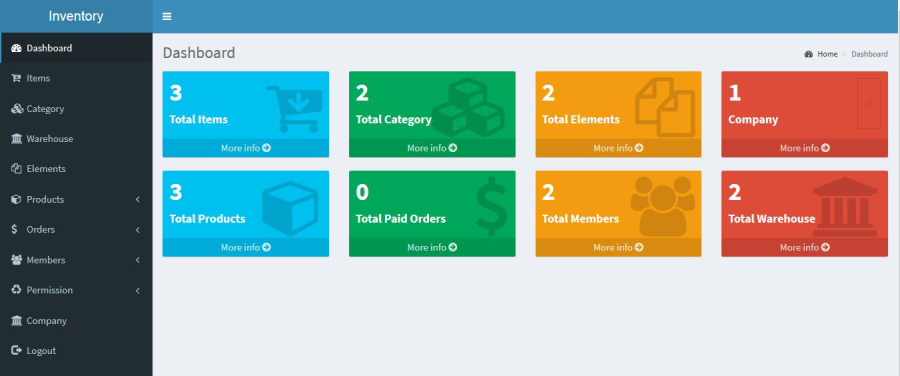Click Logout in the sidebar
This screenshot has height=376, width=900.
point(76,351)
